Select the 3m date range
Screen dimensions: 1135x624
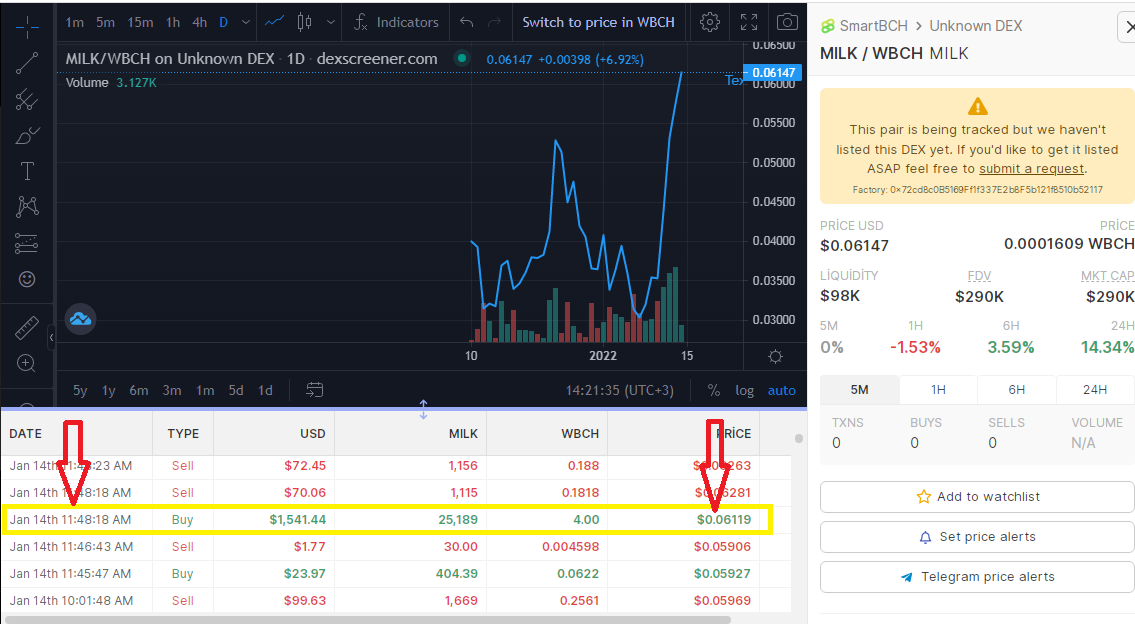(172, 390)
